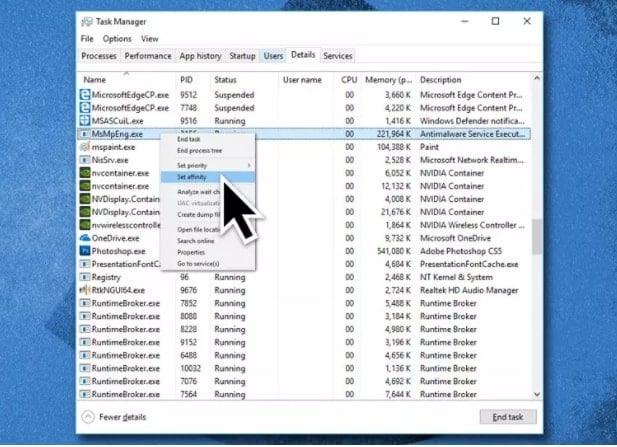Click the End task button at bottom
617x447 pixels.
[x=508, y=417]
